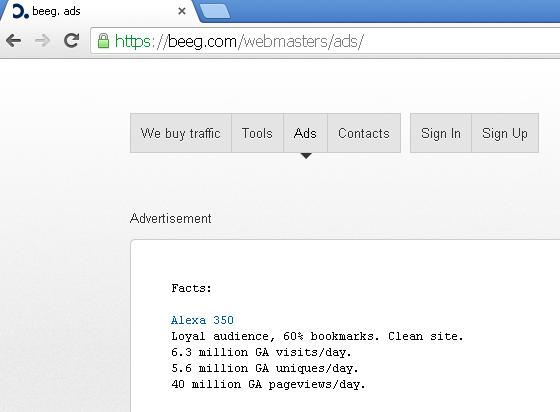
Task: Open the We buy traffic menu item
Action: (x=181, y=133)
